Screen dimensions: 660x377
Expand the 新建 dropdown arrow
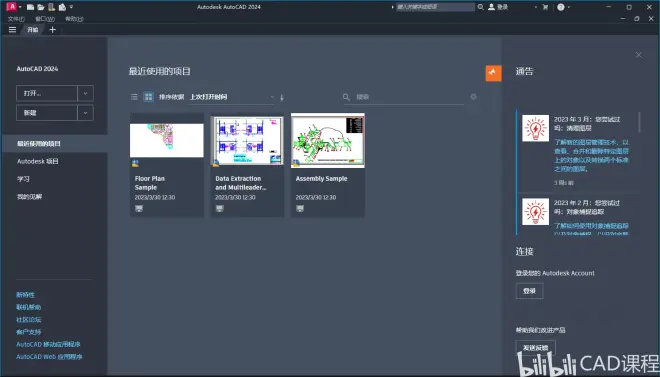(x=85, y=113)
